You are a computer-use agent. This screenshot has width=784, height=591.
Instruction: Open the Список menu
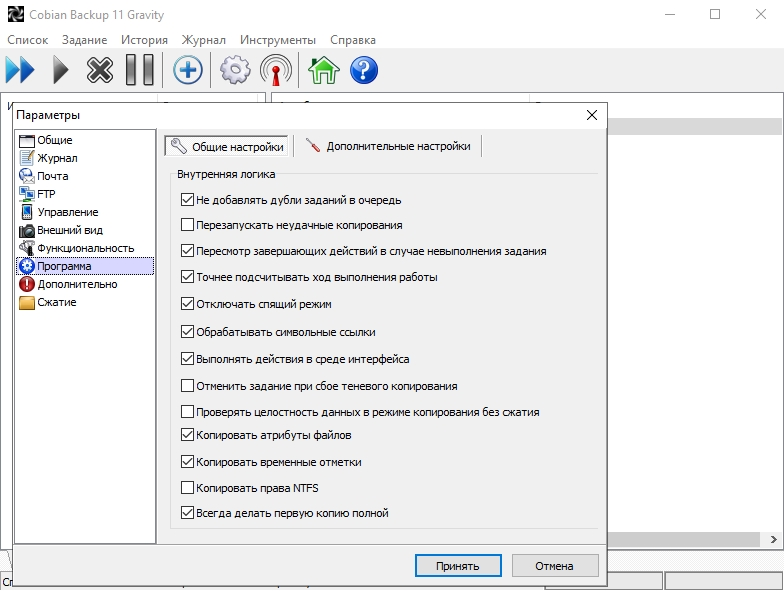click(28, 40)
